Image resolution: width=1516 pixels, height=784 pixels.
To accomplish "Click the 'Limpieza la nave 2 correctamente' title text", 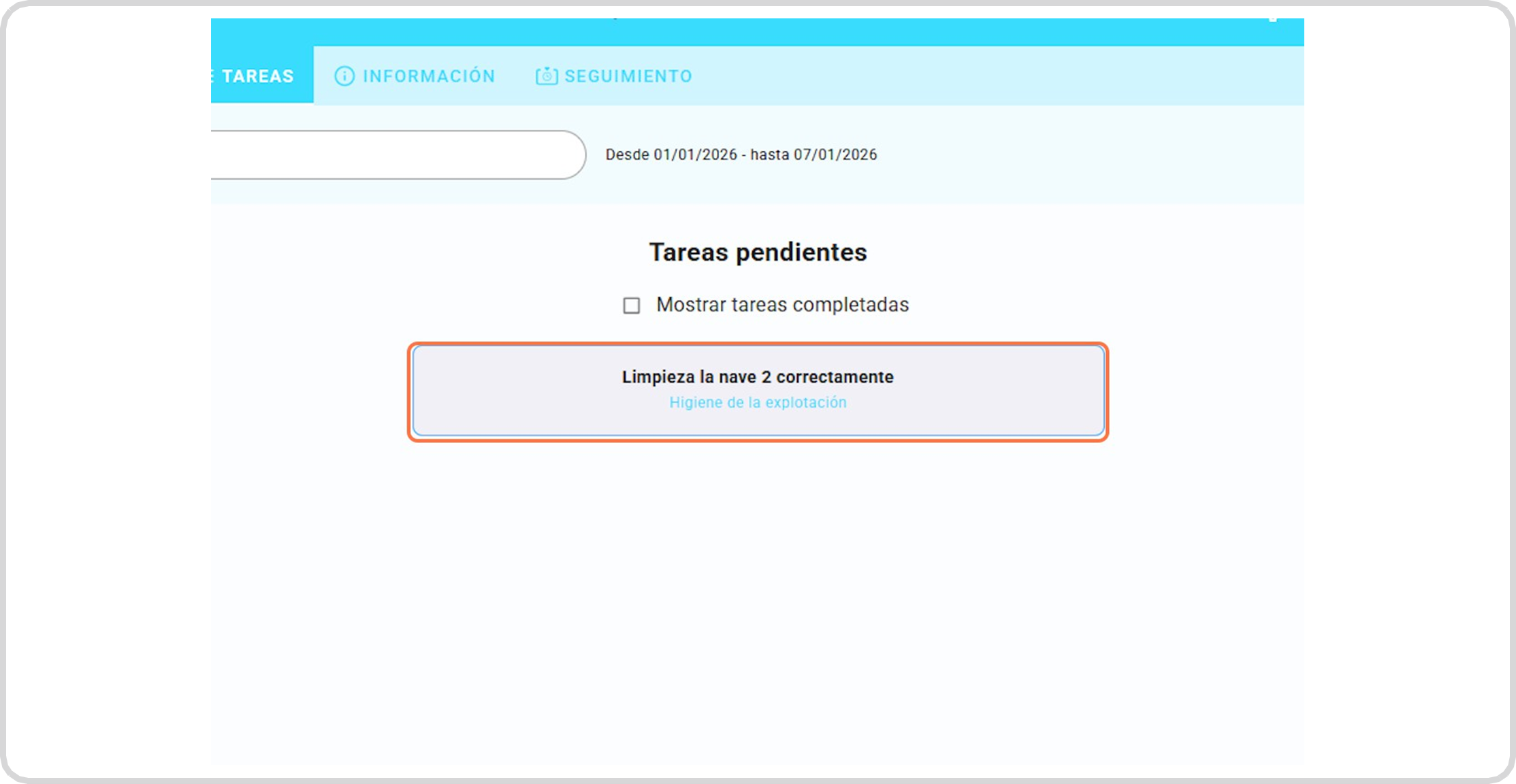I will click(758, 377).
